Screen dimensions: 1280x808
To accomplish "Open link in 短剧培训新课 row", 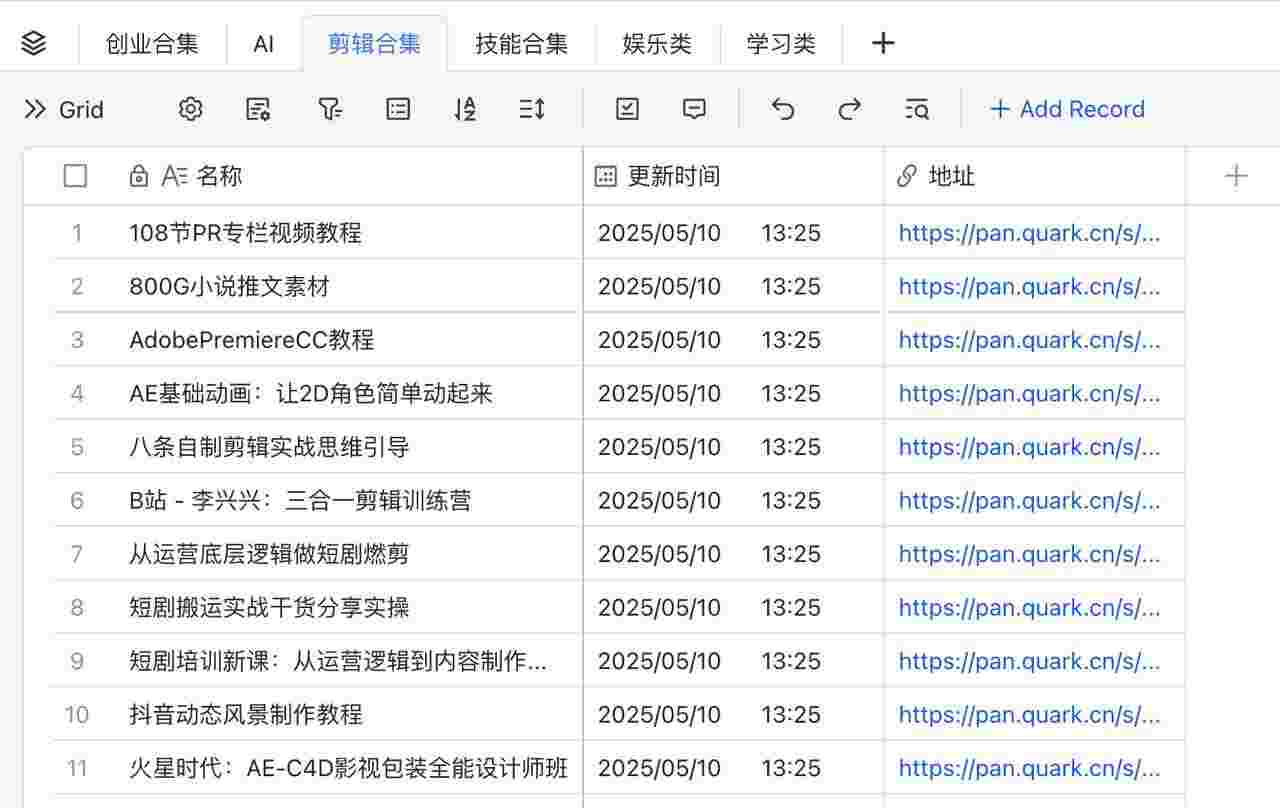I will pos(1029,661).
